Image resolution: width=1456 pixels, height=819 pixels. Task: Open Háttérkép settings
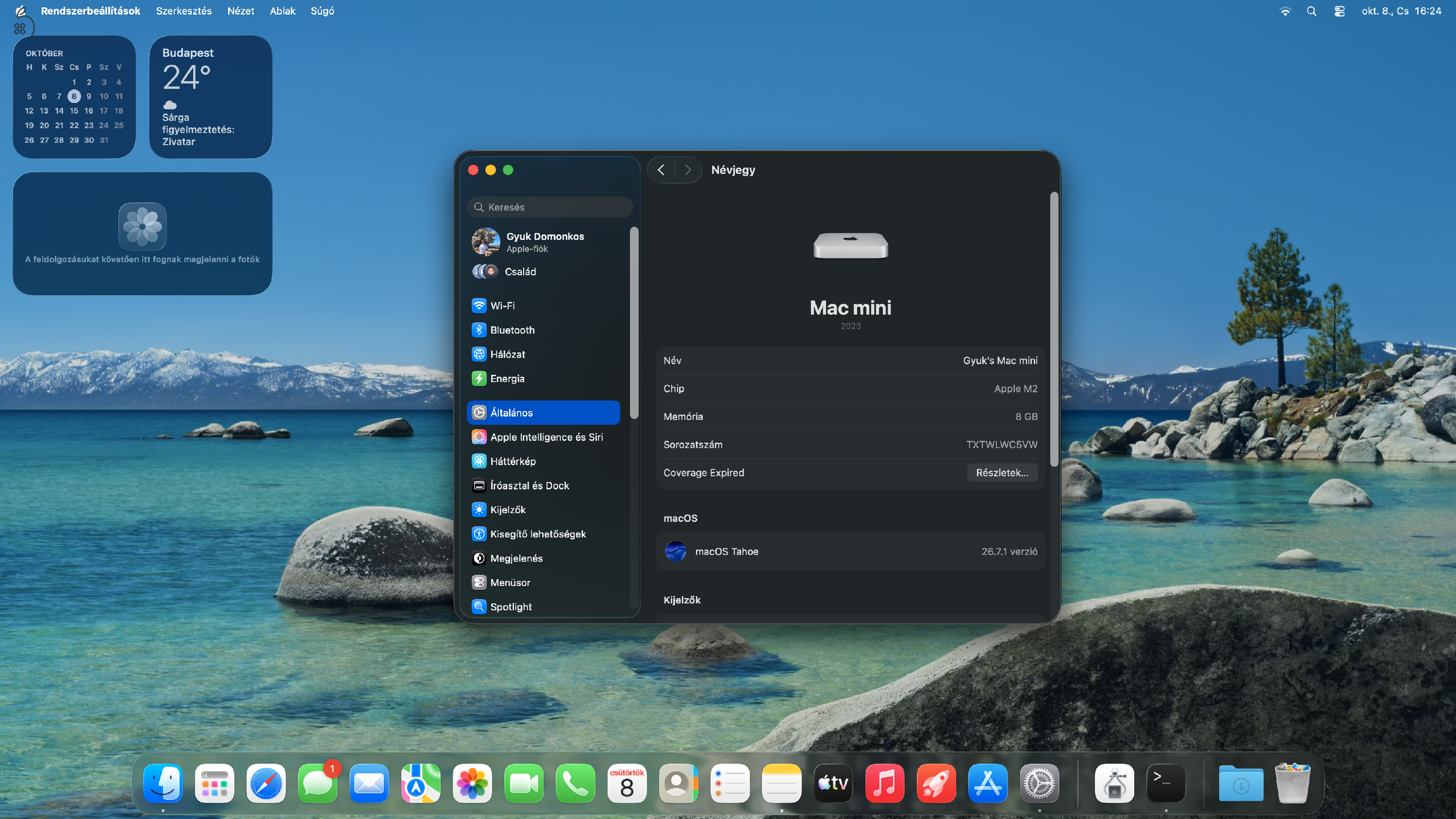[x=543, y=461]
